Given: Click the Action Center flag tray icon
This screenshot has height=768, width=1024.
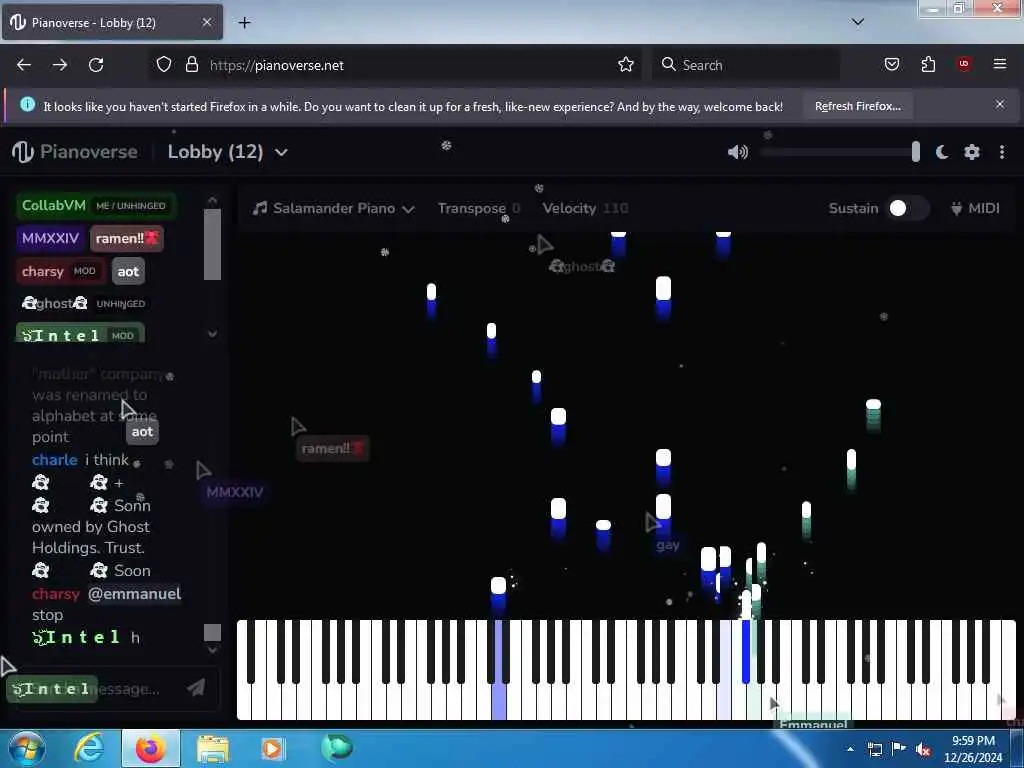Looking at the screenshot, I should [x=899, y=749].
